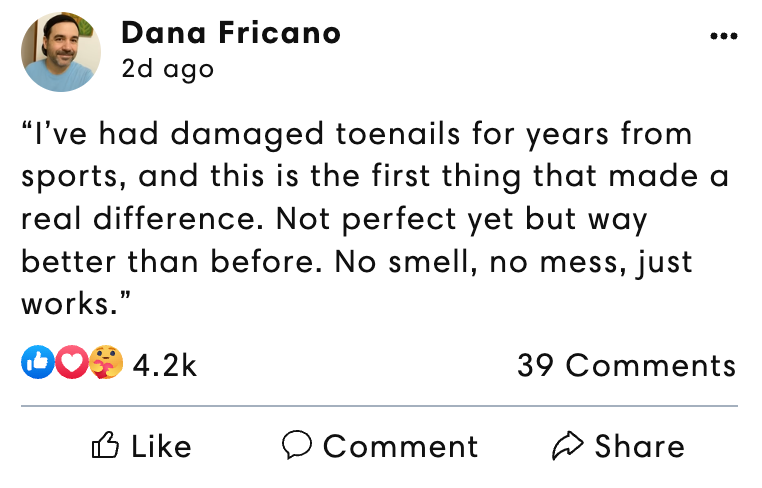Image resolution: width=762 pixels, height=488 pixels.
Task: Open Dana Fricano's profile picture
Action: [x=61, y=52]
